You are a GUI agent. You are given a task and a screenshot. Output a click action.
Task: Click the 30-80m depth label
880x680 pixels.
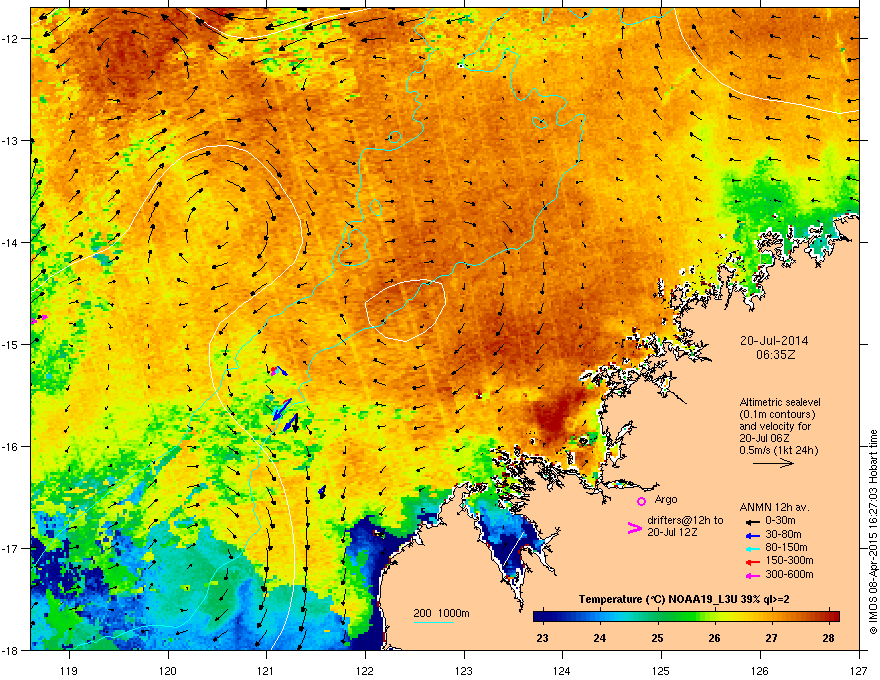point(783,534)
